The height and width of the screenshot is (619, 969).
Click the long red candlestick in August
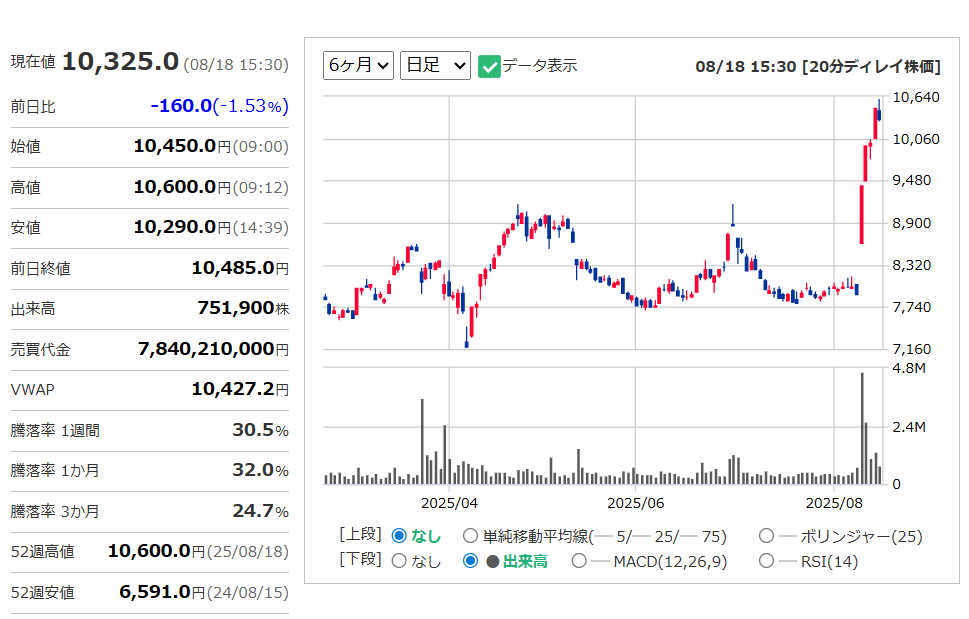pos(861,213)
